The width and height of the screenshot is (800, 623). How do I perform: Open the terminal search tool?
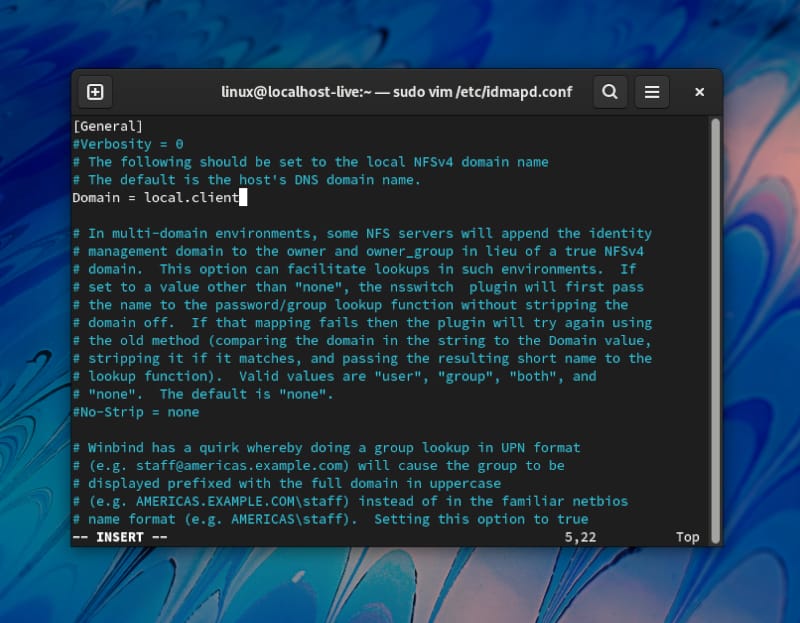coord(610,92)
